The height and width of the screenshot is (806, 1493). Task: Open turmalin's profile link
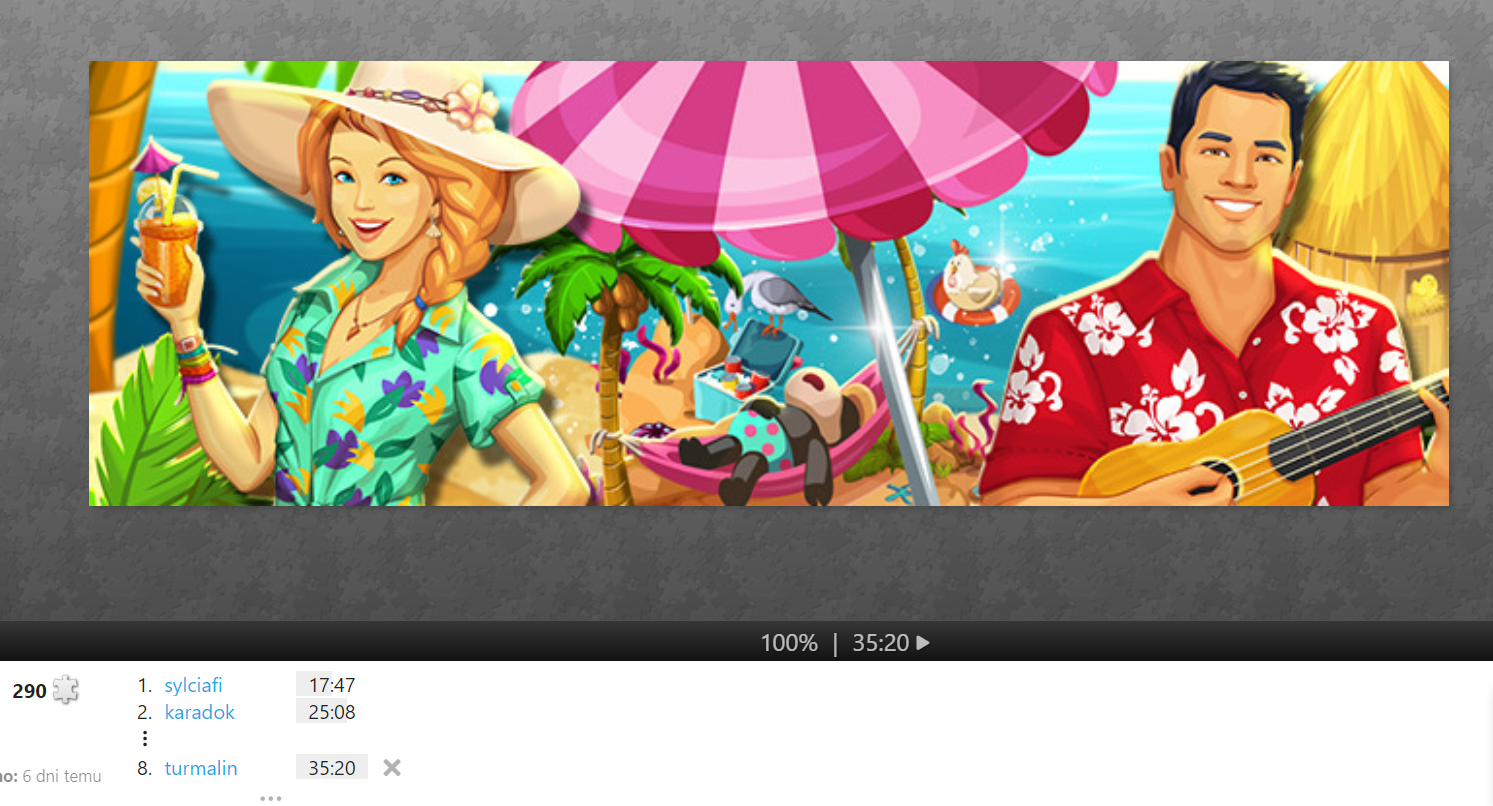[x=201, y=768]
